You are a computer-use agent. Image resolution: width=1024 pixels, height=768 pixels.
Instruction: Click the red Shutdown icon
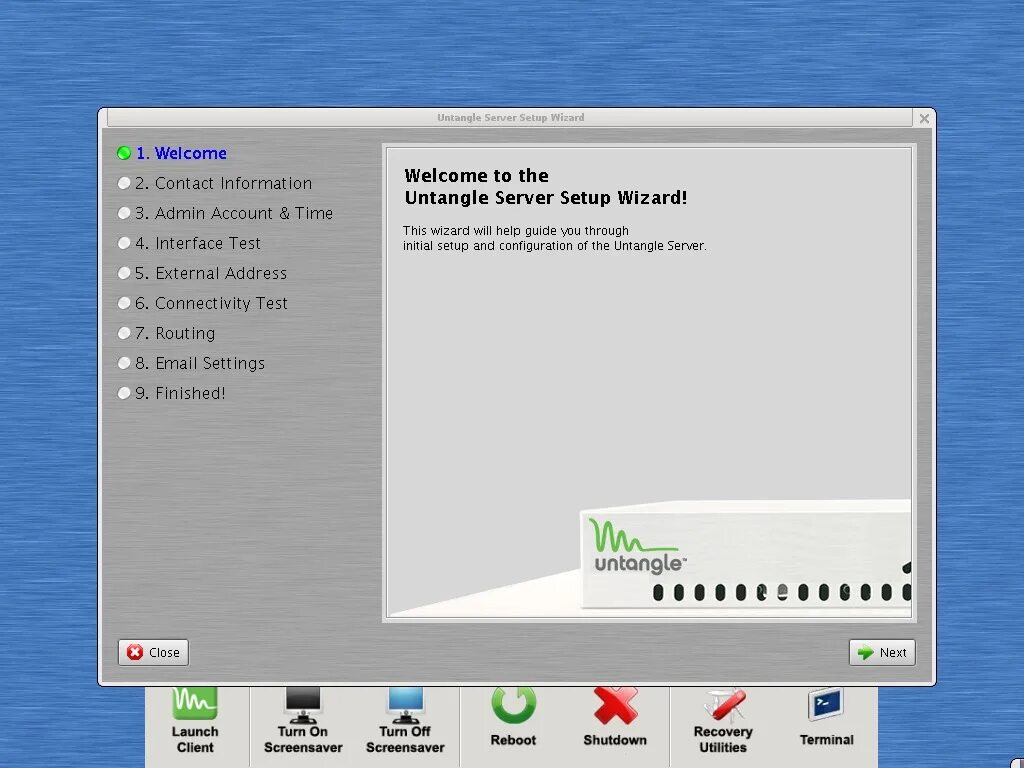click(x=615, y=704)
